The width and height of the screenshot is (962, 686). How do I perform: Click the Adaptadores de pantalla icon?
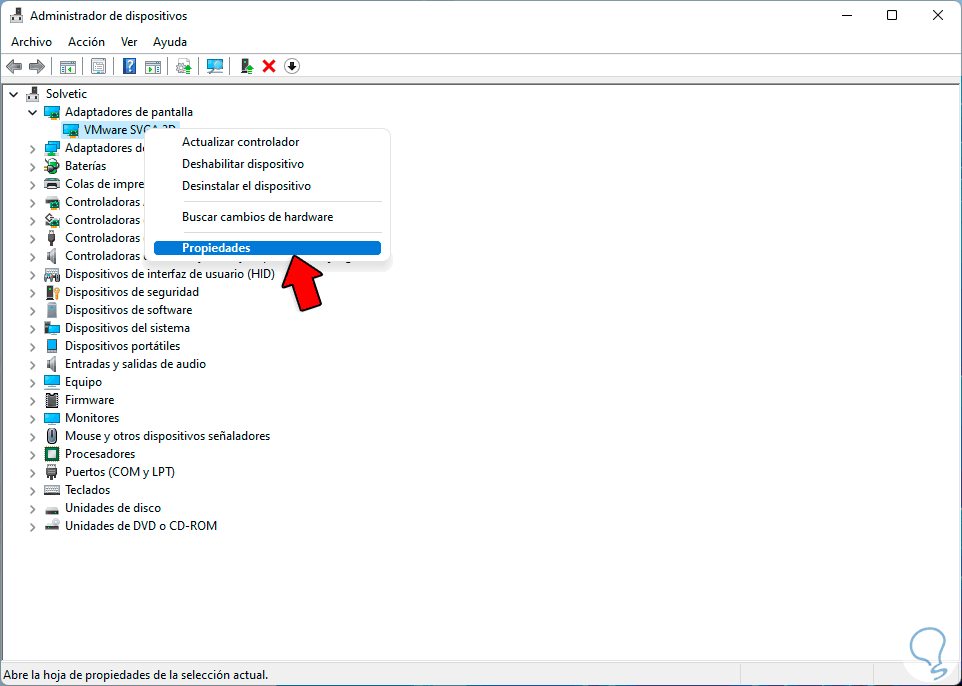(x=52, y=112)
